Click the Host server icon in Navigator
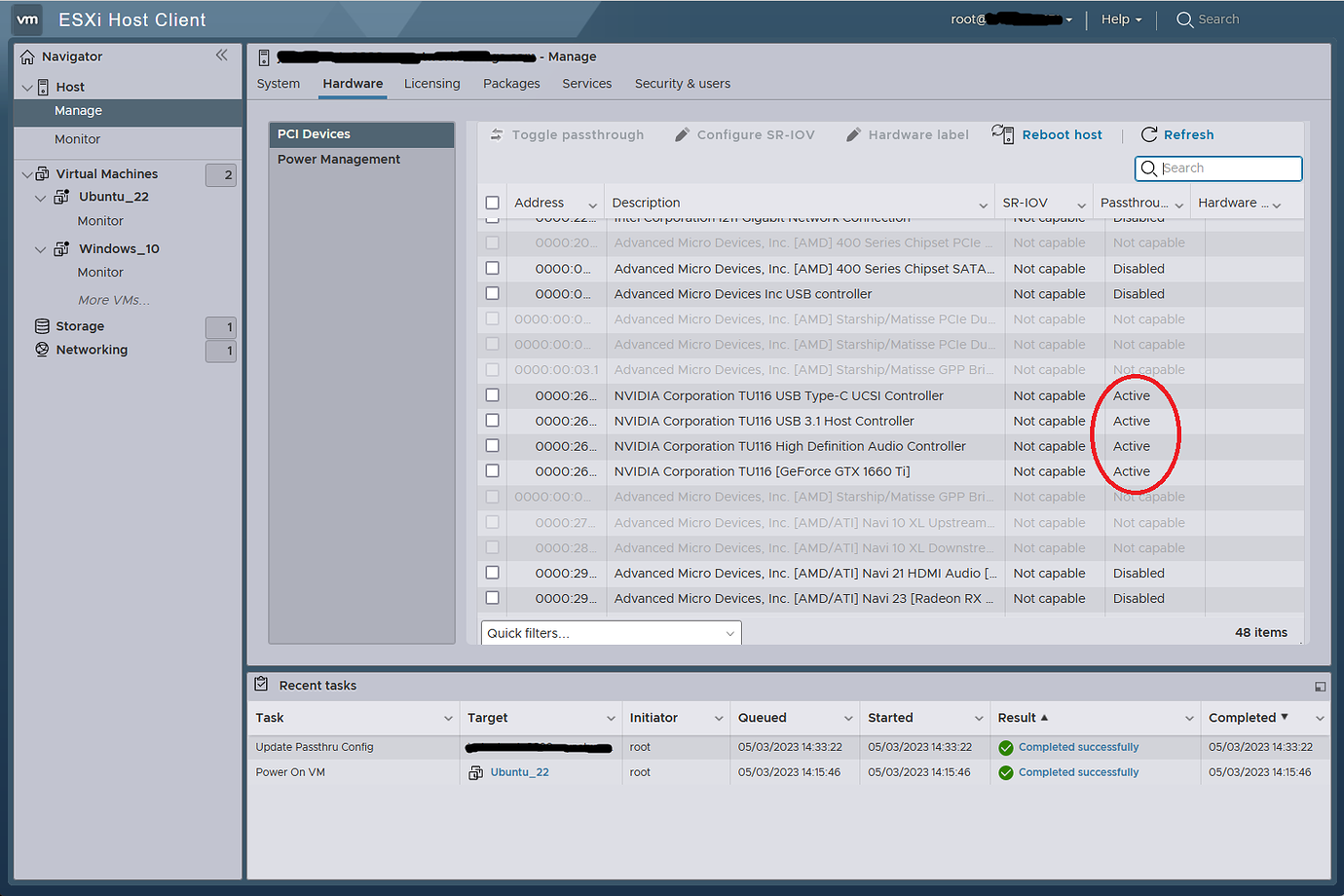 [x=43, y=87]
